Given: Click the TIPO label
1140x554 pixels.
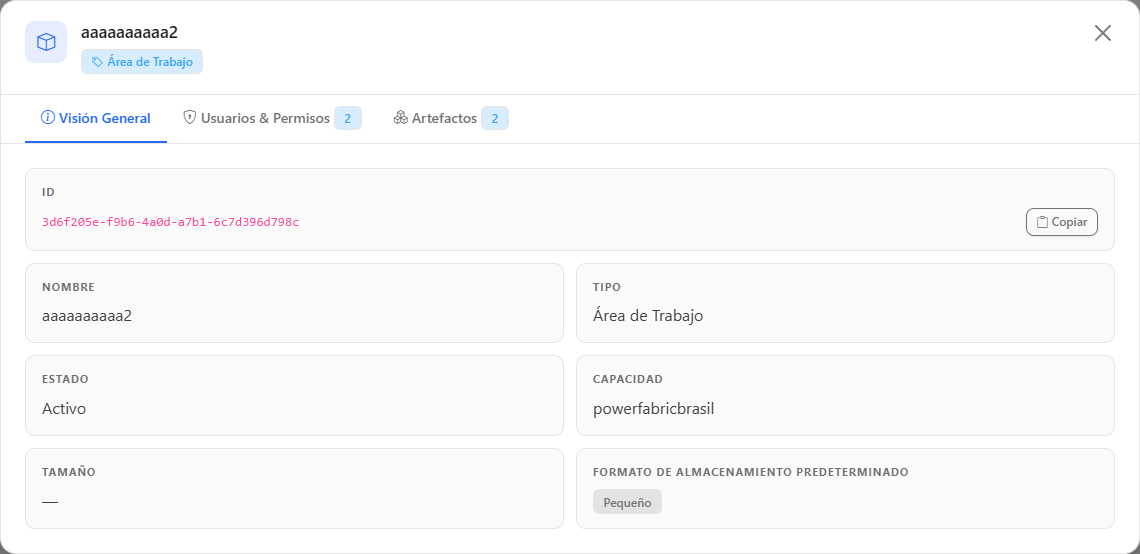Looking at the screenshot, I should 607,287.
